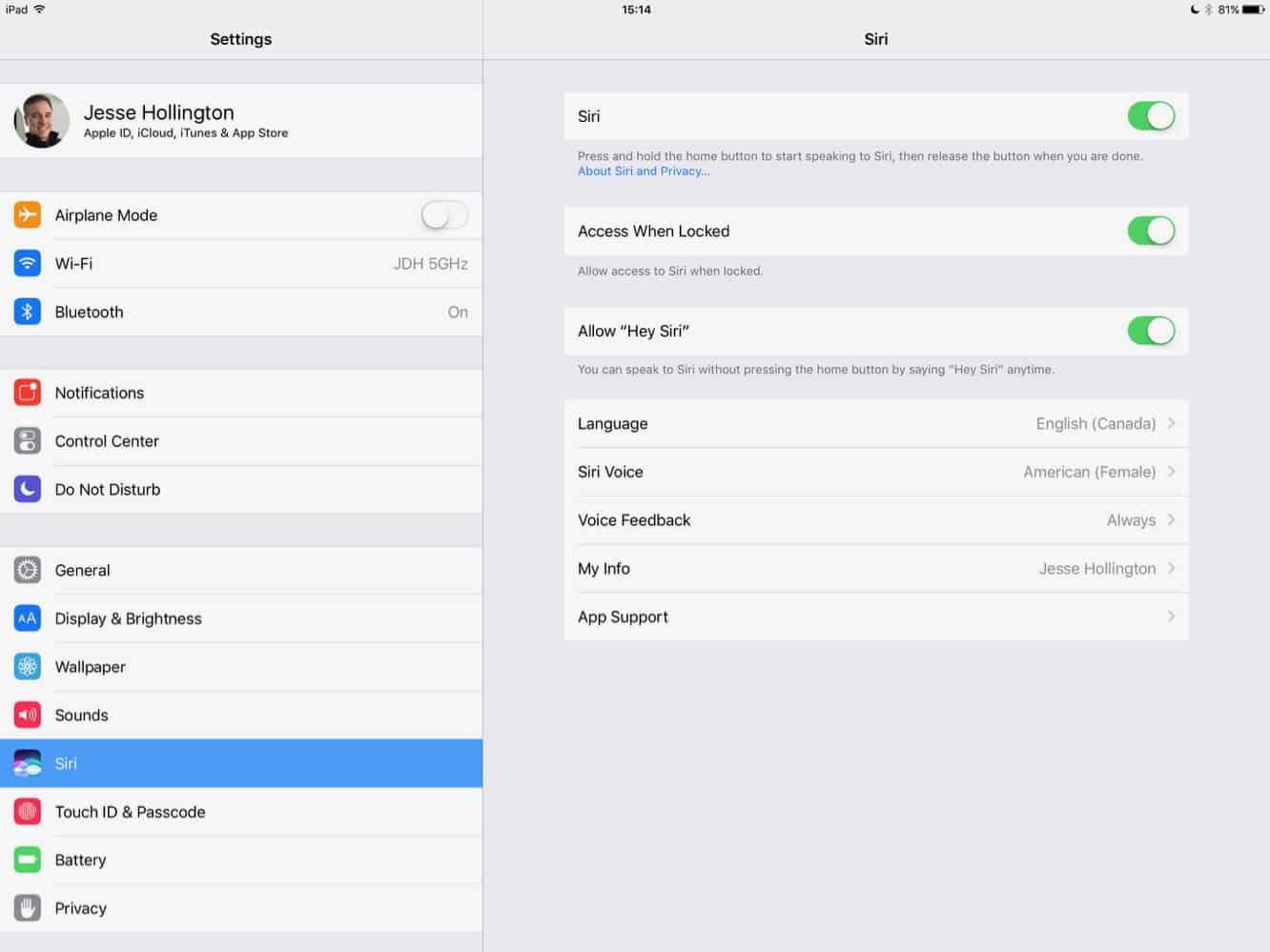Tap the Wi-Fi icon in sidebar
Viewport: 1270px width, 952px height.
(x=28, y=263)
